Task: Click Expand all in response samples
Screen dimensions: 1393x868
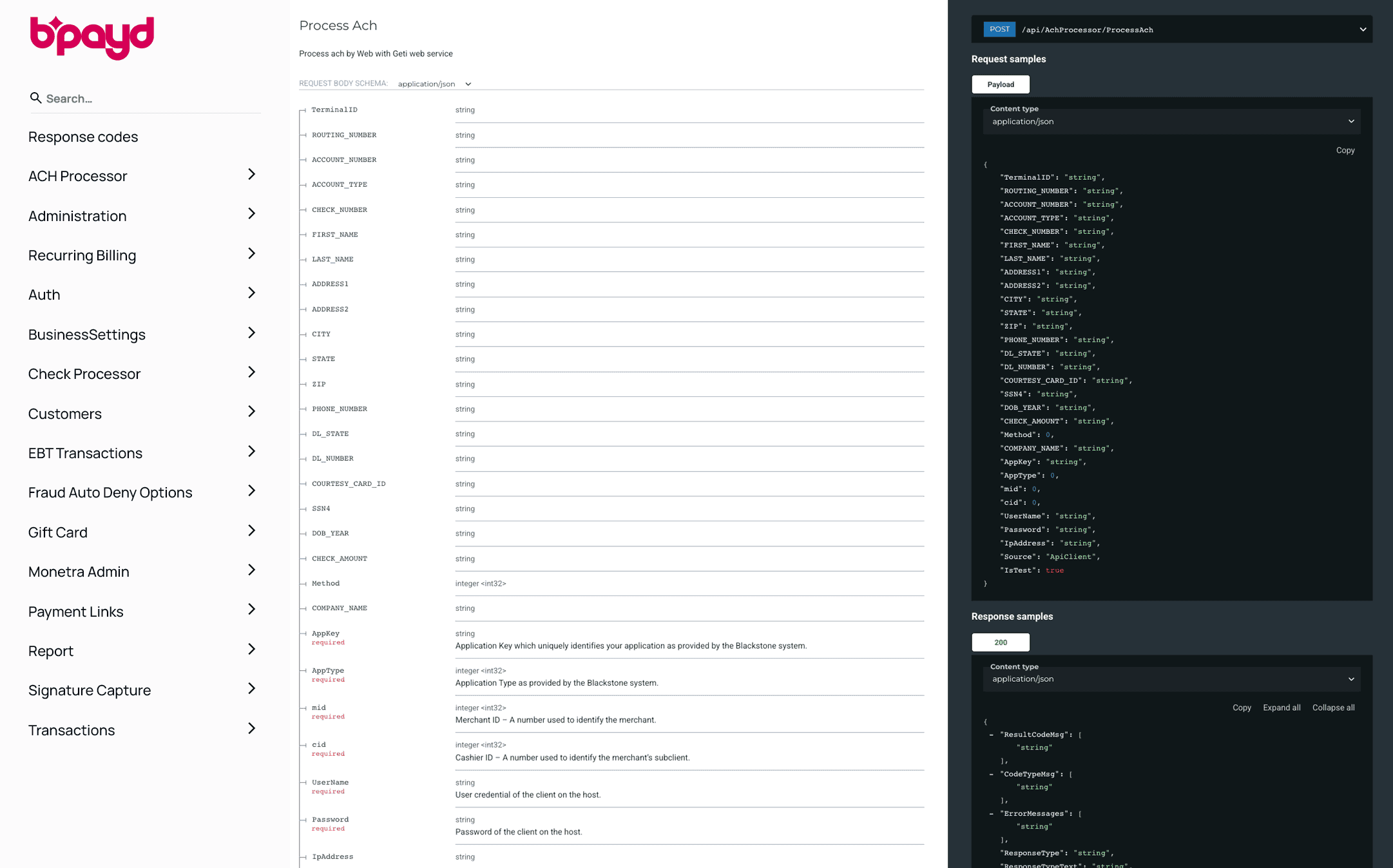Action: (1282, 708)
